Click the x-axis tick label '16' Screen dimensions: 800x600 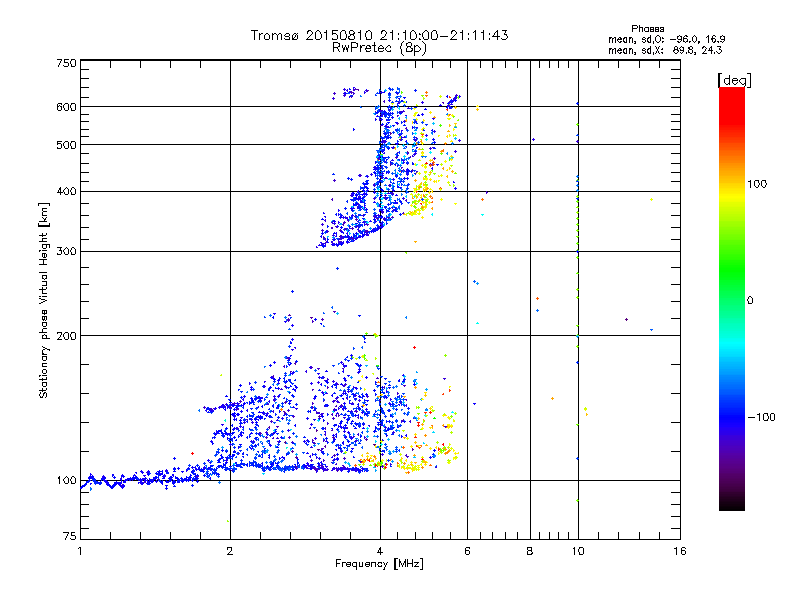pos(680,551)
